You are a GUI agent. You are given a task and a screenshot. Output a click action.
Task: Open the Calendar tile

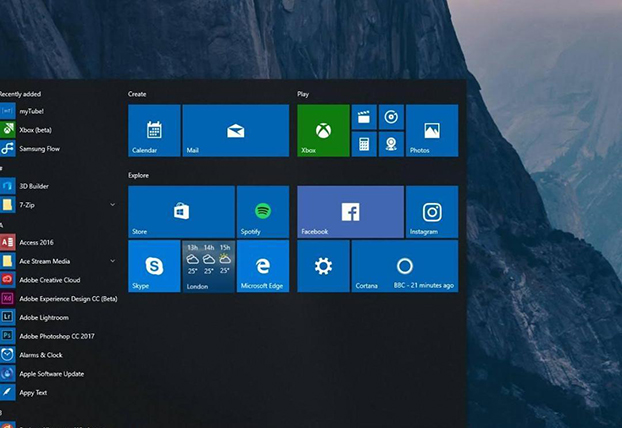[x=154, y=131]
